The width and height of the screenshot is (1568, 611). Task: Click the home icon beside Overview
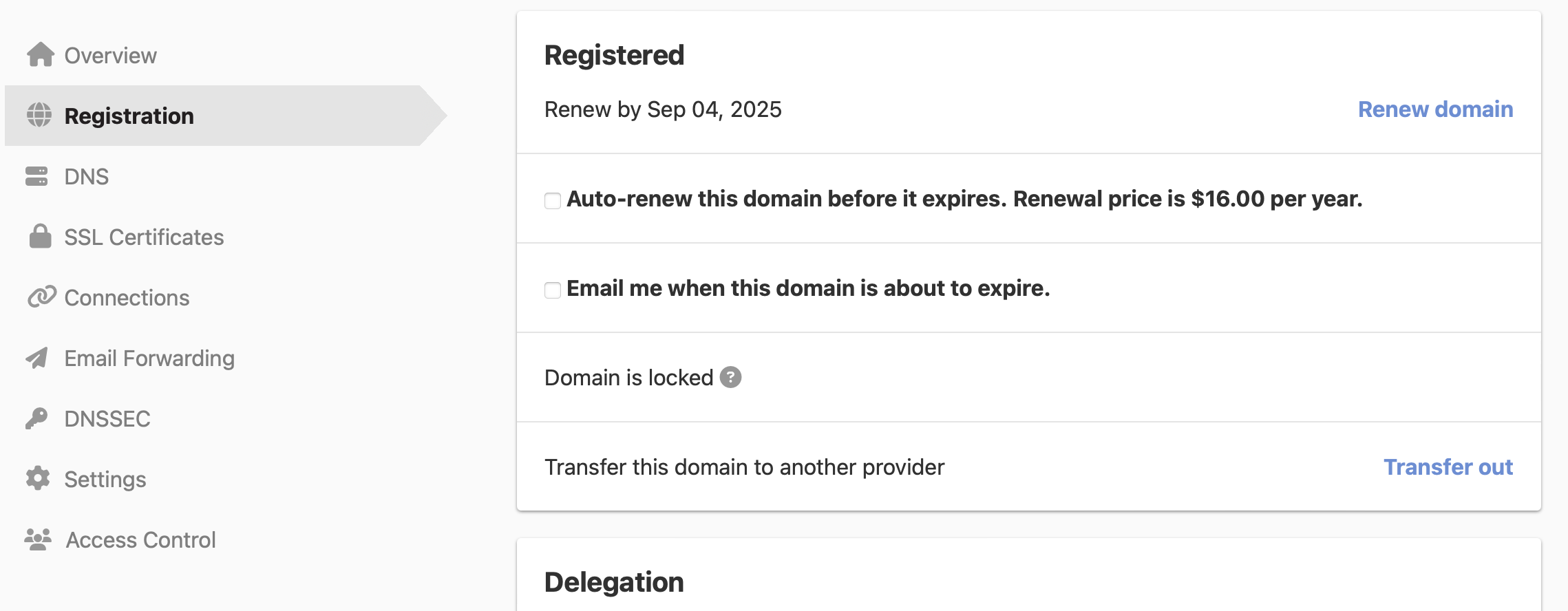[41, 55]
